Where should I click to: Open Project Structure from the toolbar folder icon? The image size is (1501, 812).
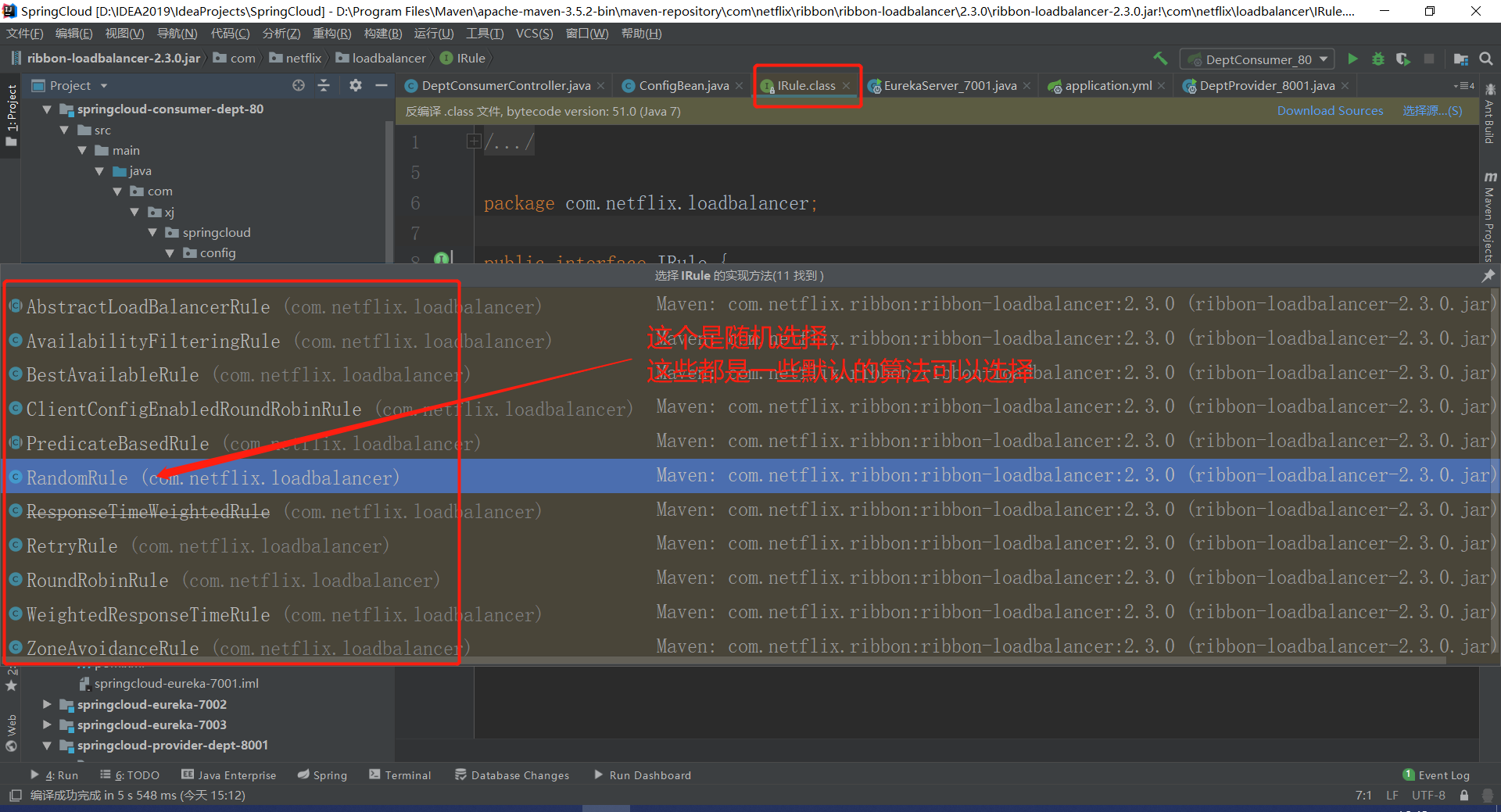pyautogui.click(x=1460, y=59)
